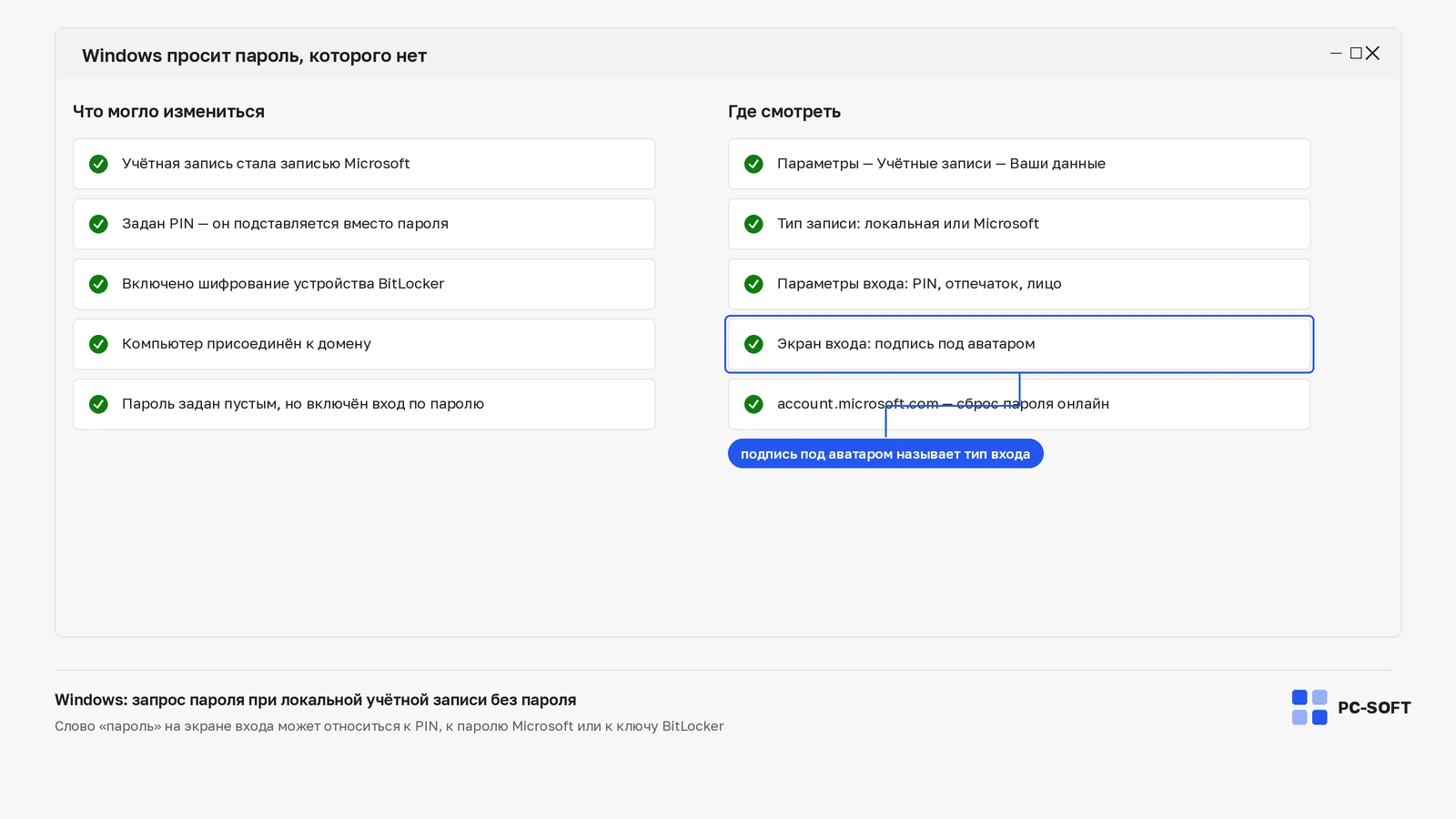
Task: Select text "Компьютер присоединён к домену"
Action: coord(247,344)
